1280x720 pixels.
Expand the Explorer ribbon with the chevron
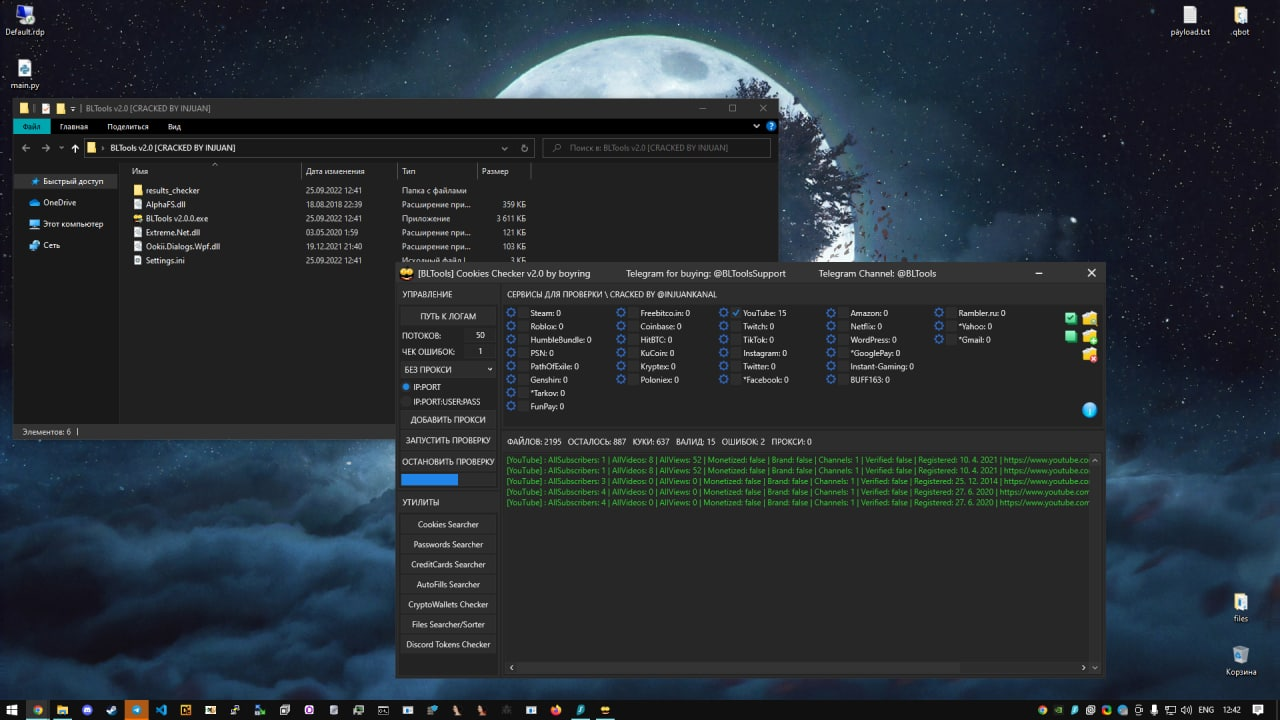pyautogui.click(x=756, y=127)
